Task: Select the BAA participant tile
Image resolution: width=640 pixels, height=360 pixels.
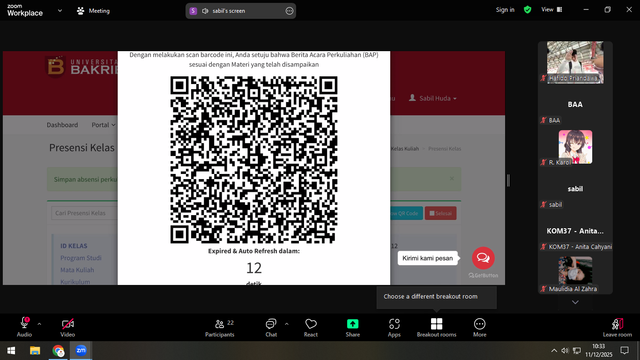Action: tap(575, 105)
